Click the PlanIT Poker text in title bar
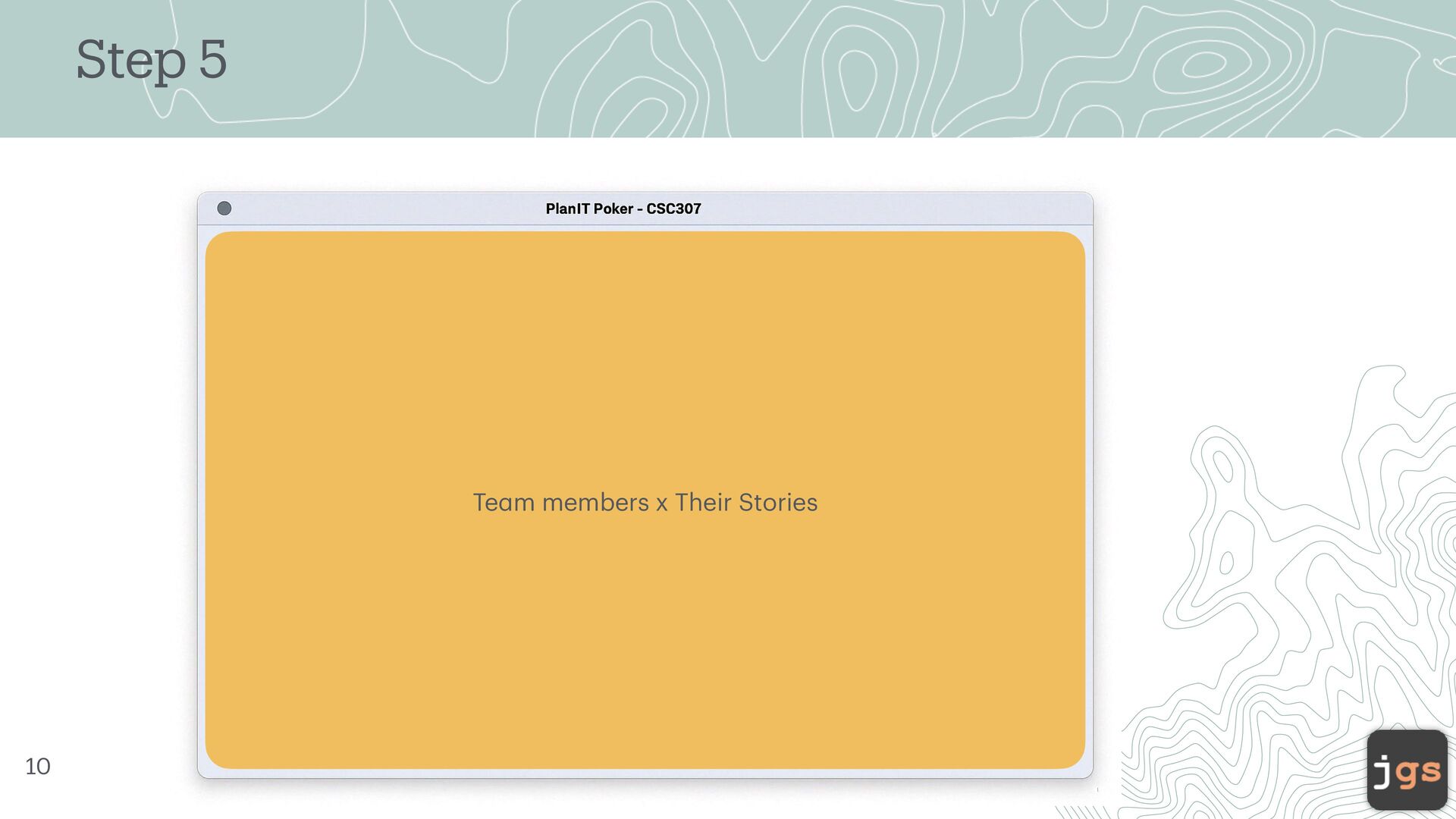Image resolution: width=1456 pixels, height=819 pixels. [589, 209]
